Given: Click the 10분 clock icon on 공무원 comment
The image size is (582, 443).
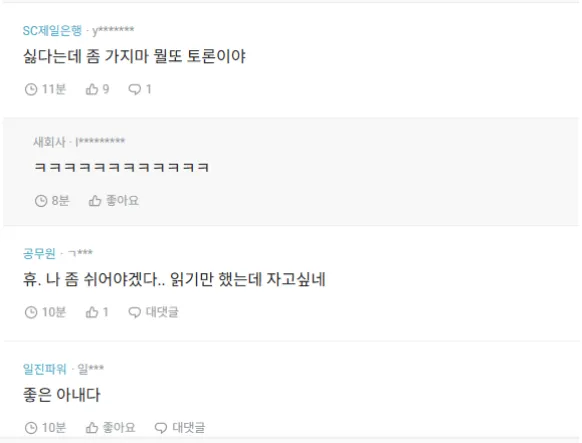Looking at the screenshot, I should (x=31, y=312).
